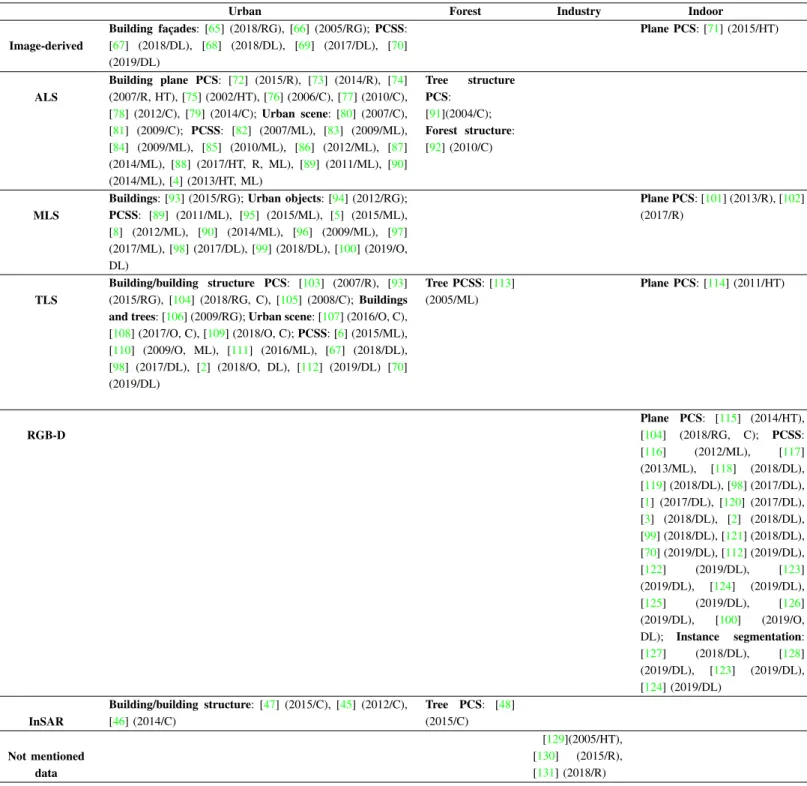Follow citation [105] dated 2008/C
The height and width of the screenshot is (786, 807).
tap(289, 300)
